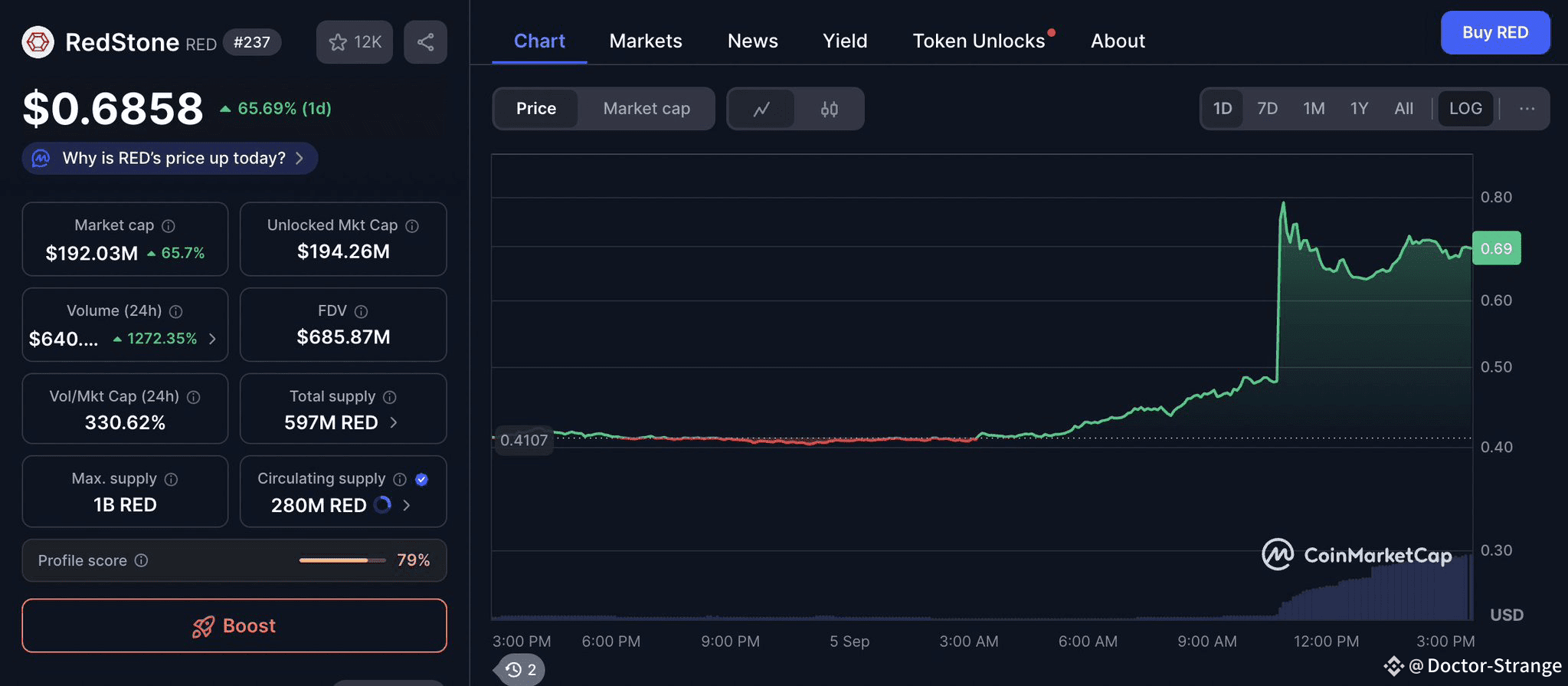This screenshot has width=1568, height=686.
Task: Open the share icon button
Action: pyautogui.click(x=426, y=42)
